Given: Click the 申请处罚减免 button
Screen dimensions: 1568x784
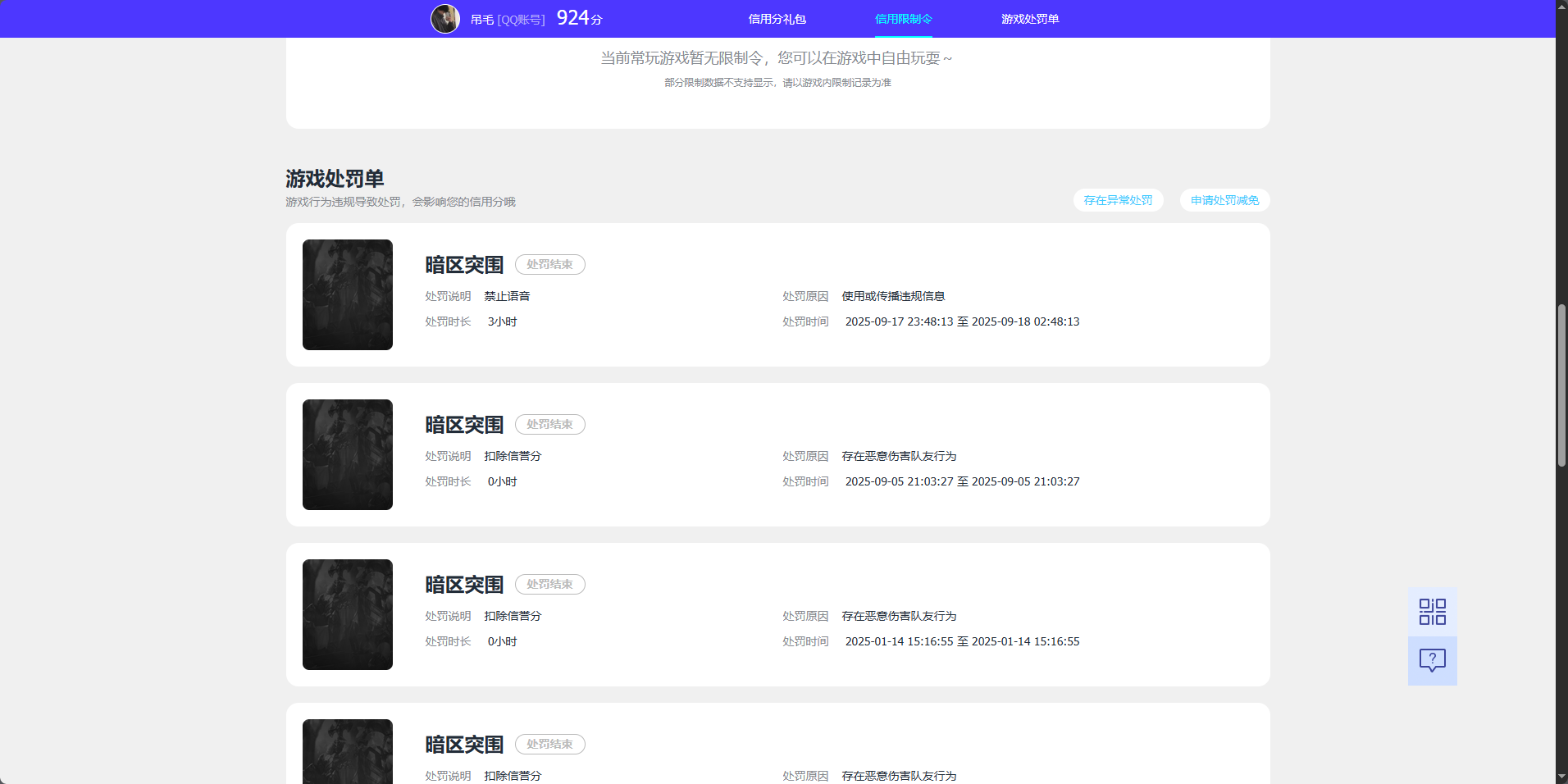Looking at the screenshot, I should click(x=1223, y=200).
